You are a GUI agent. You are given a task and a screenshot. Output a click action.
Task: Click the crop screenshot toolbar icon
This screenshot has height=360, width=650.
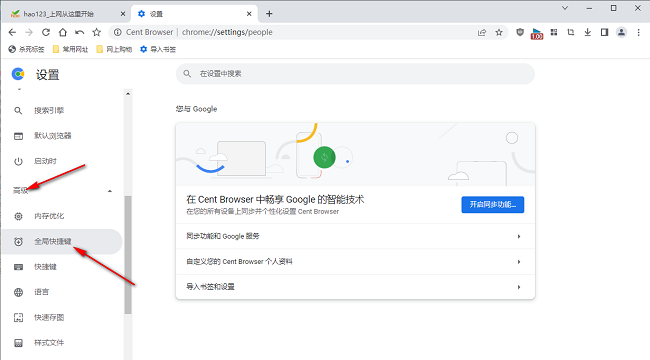point(571,32)
